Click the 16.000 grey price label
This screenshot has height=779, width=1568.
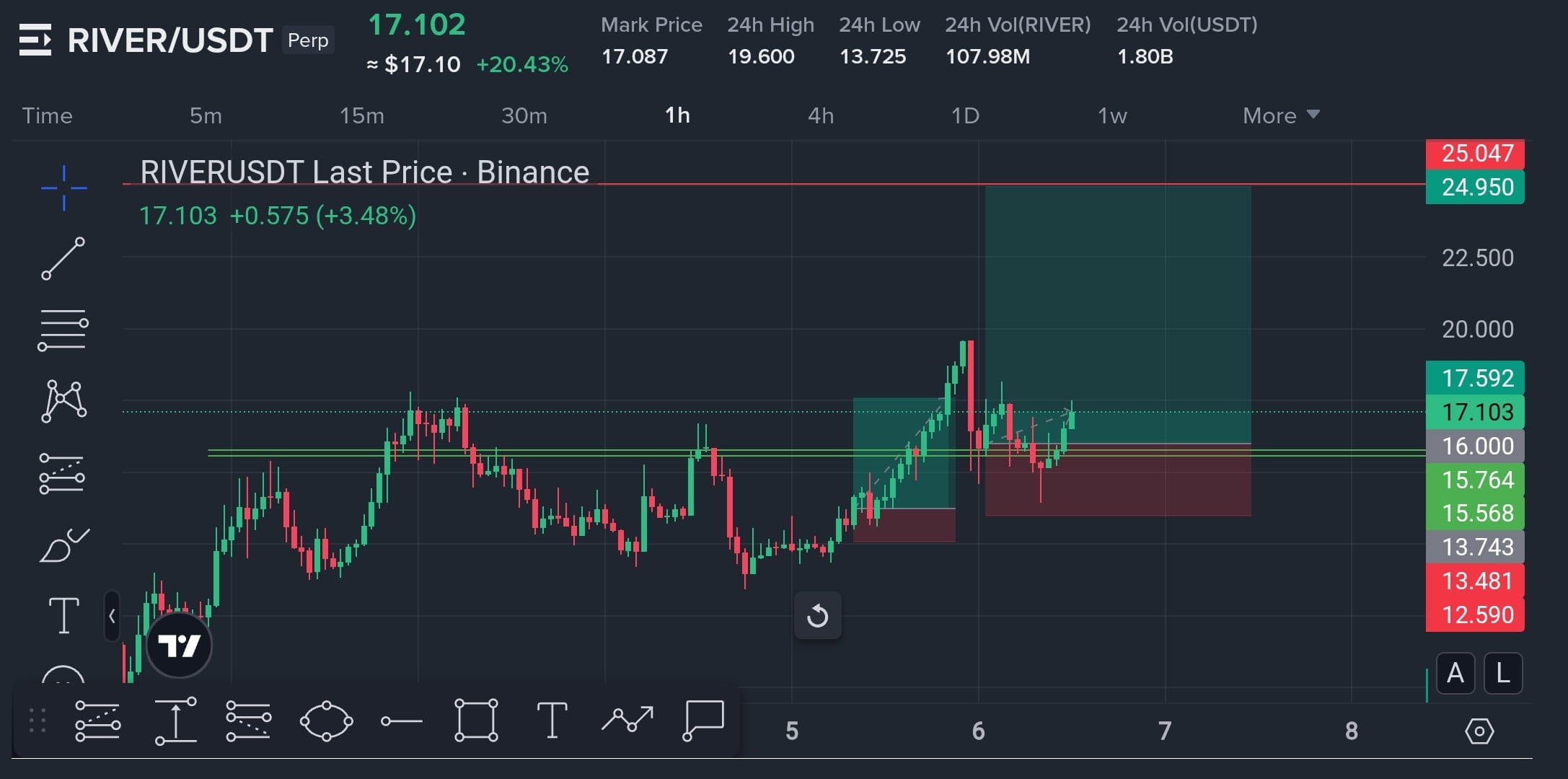click(1476, 446)
